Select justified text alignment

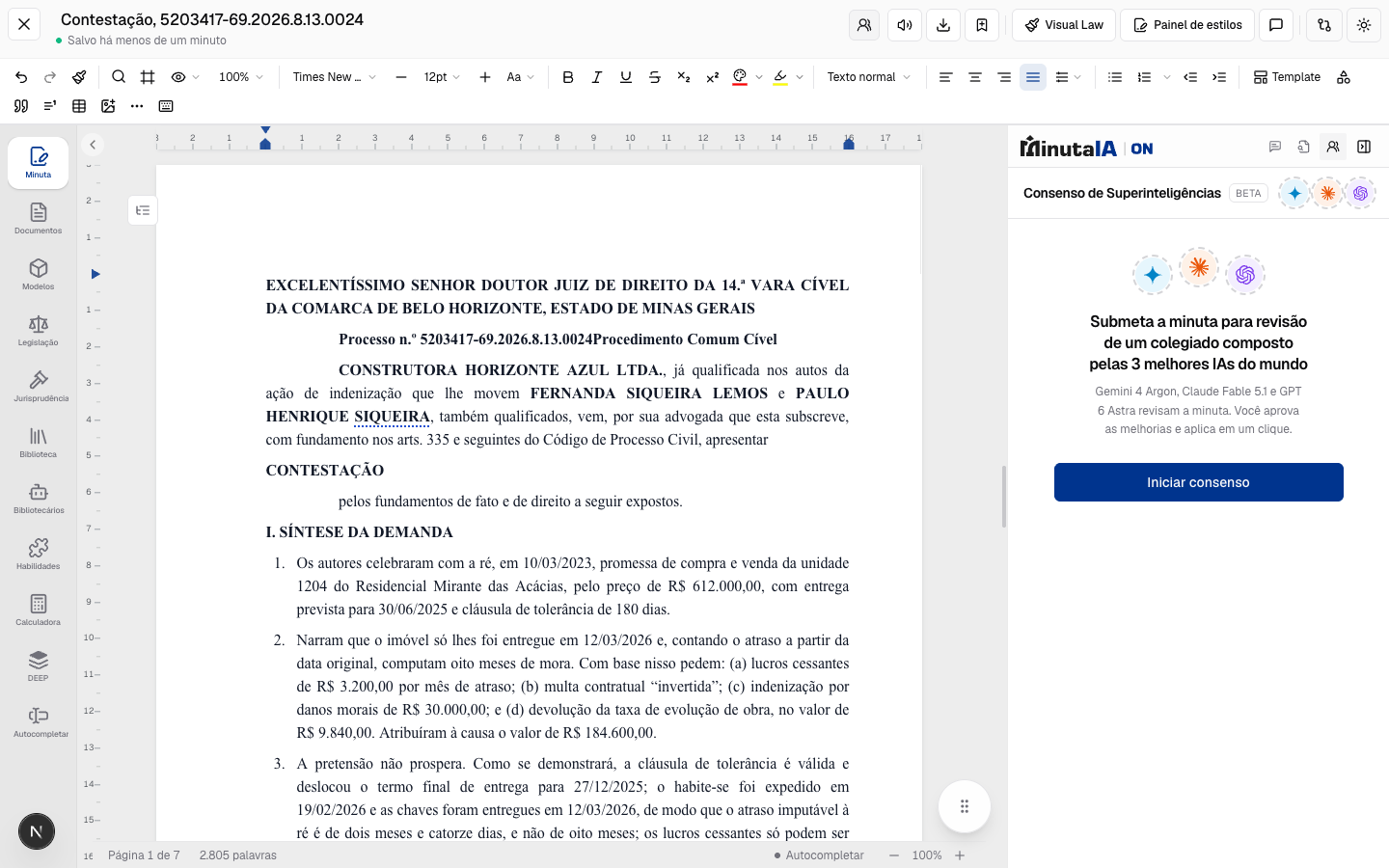[x=1033, y=77]
